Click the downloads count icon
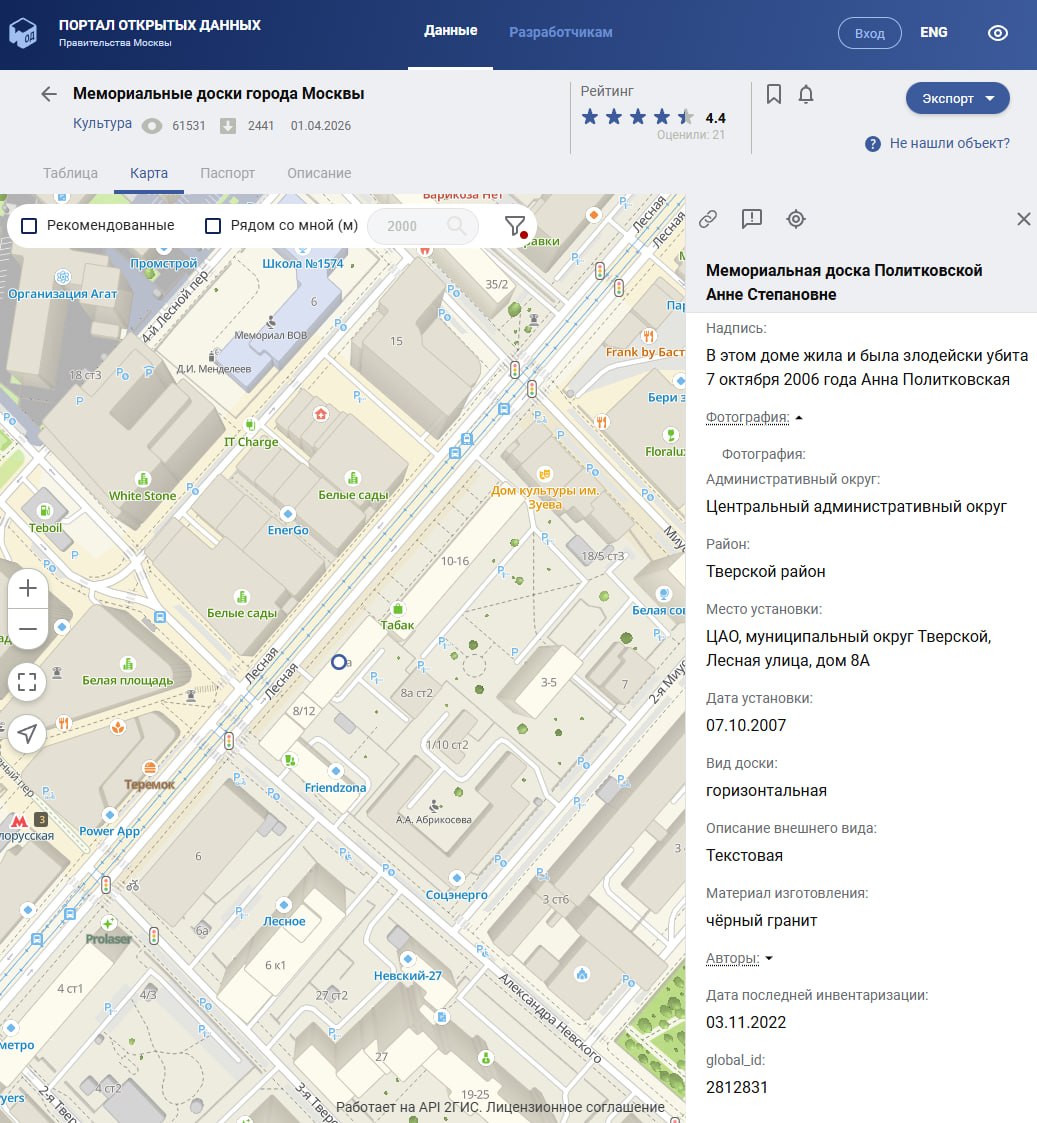Viewport: 1037px width, 1123px height. coord(227,126)
